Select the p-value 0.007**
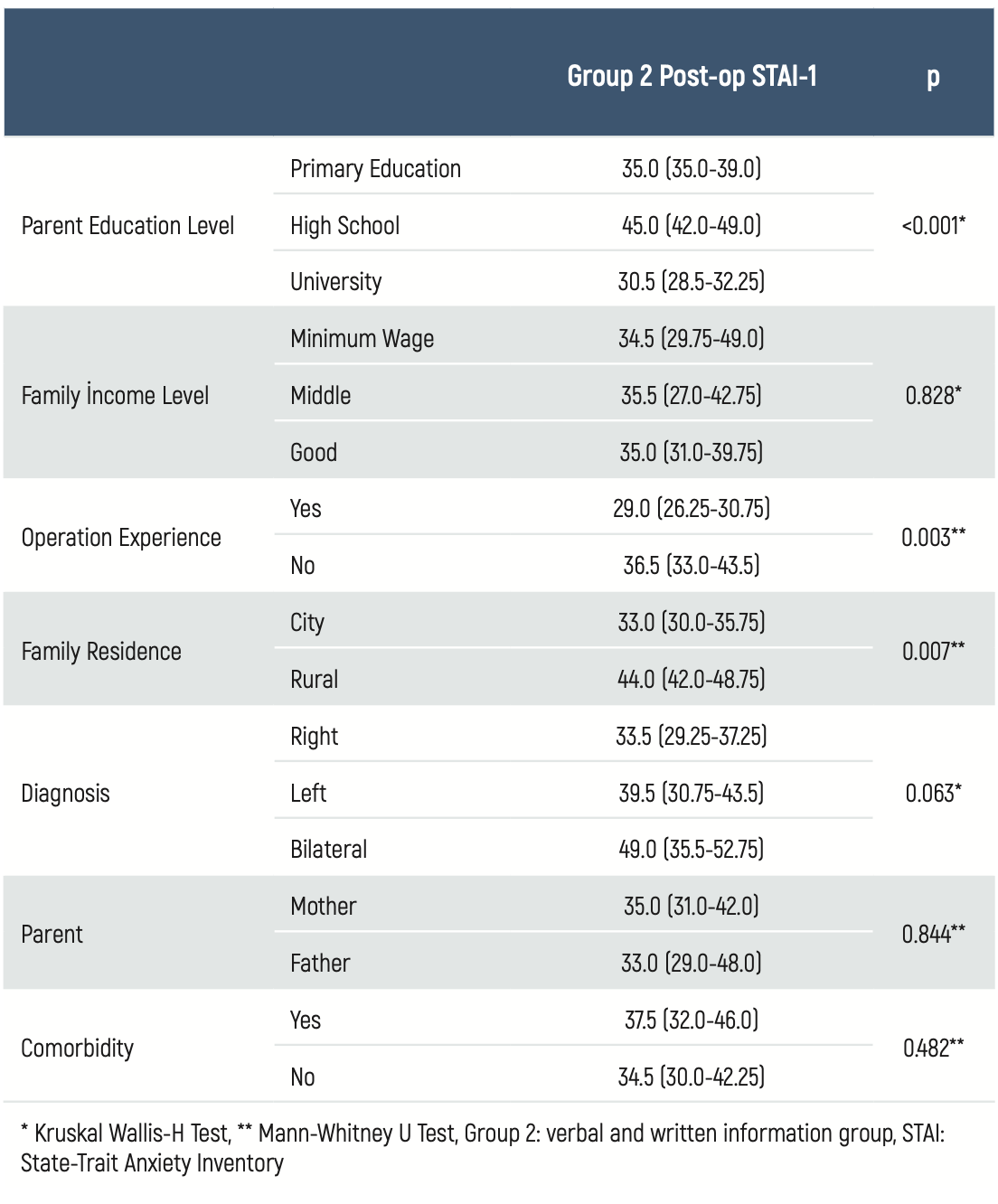Screen dimensions: 998x1204 (x=933, y=651)
